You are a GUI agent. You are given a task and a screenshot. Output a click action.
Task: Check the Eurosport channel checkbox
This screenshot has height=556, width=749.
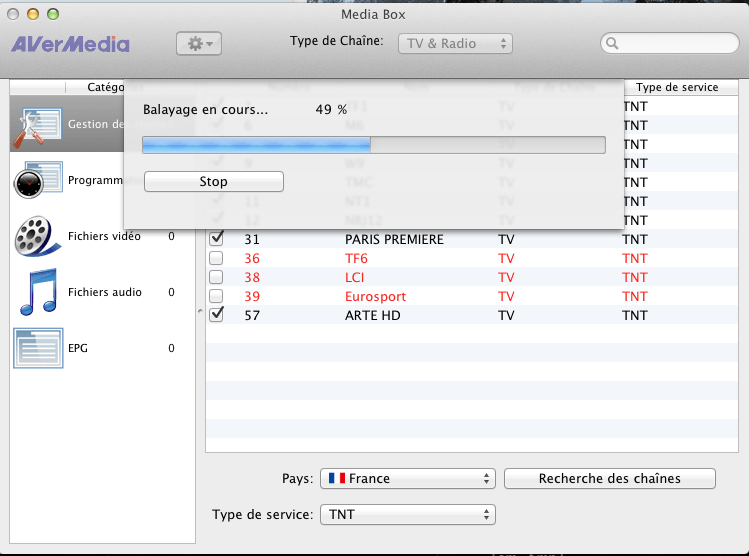216,296
